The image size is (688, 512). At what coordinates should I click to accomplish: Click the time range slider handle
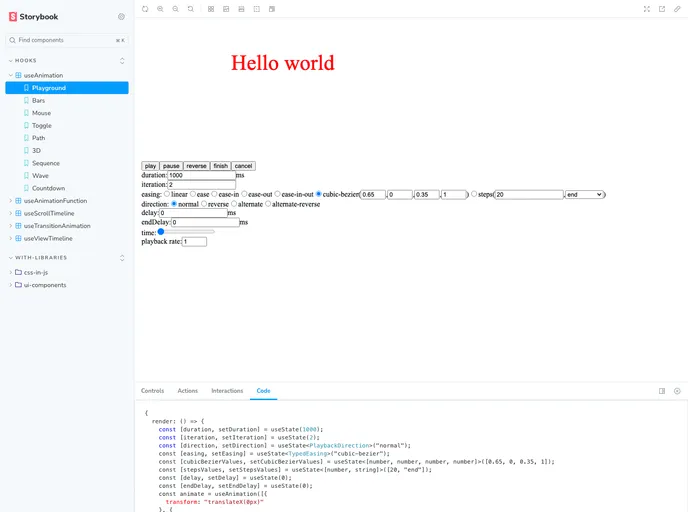tap(161, 232)
